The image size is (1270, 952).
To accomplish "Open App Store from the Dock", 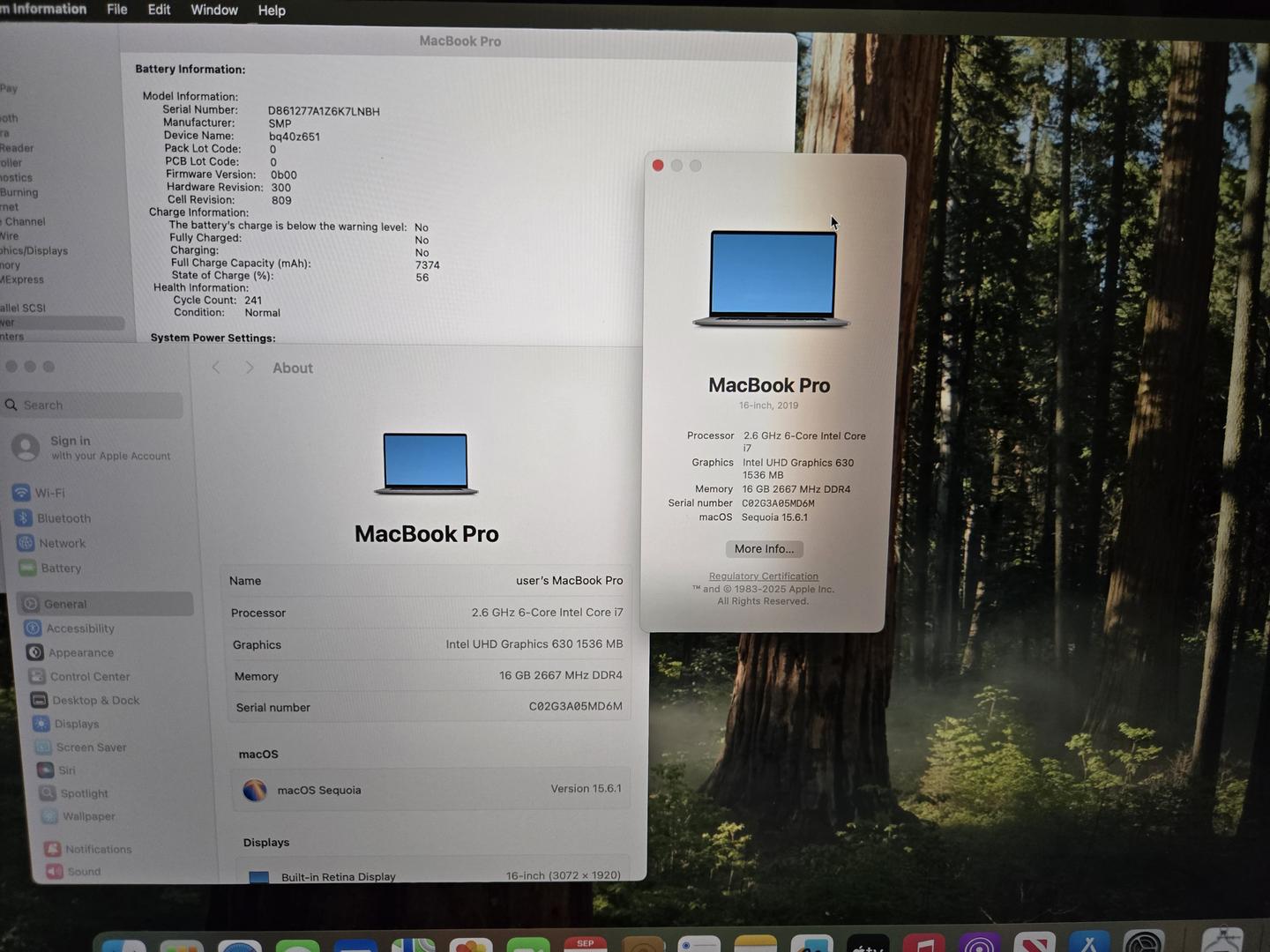I will [x=1090, y=943].
